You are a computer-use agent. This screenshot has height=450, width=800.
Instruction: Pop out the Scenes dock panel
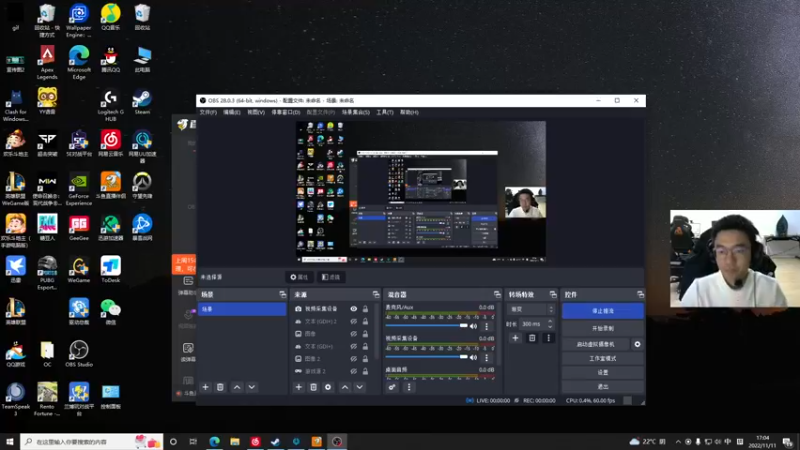(283, 294)
